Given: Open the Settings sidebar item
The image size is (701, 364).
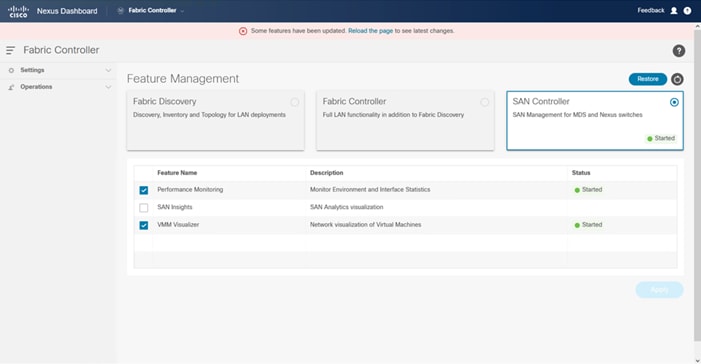Looking at the screenshot, I should point(58,70).
